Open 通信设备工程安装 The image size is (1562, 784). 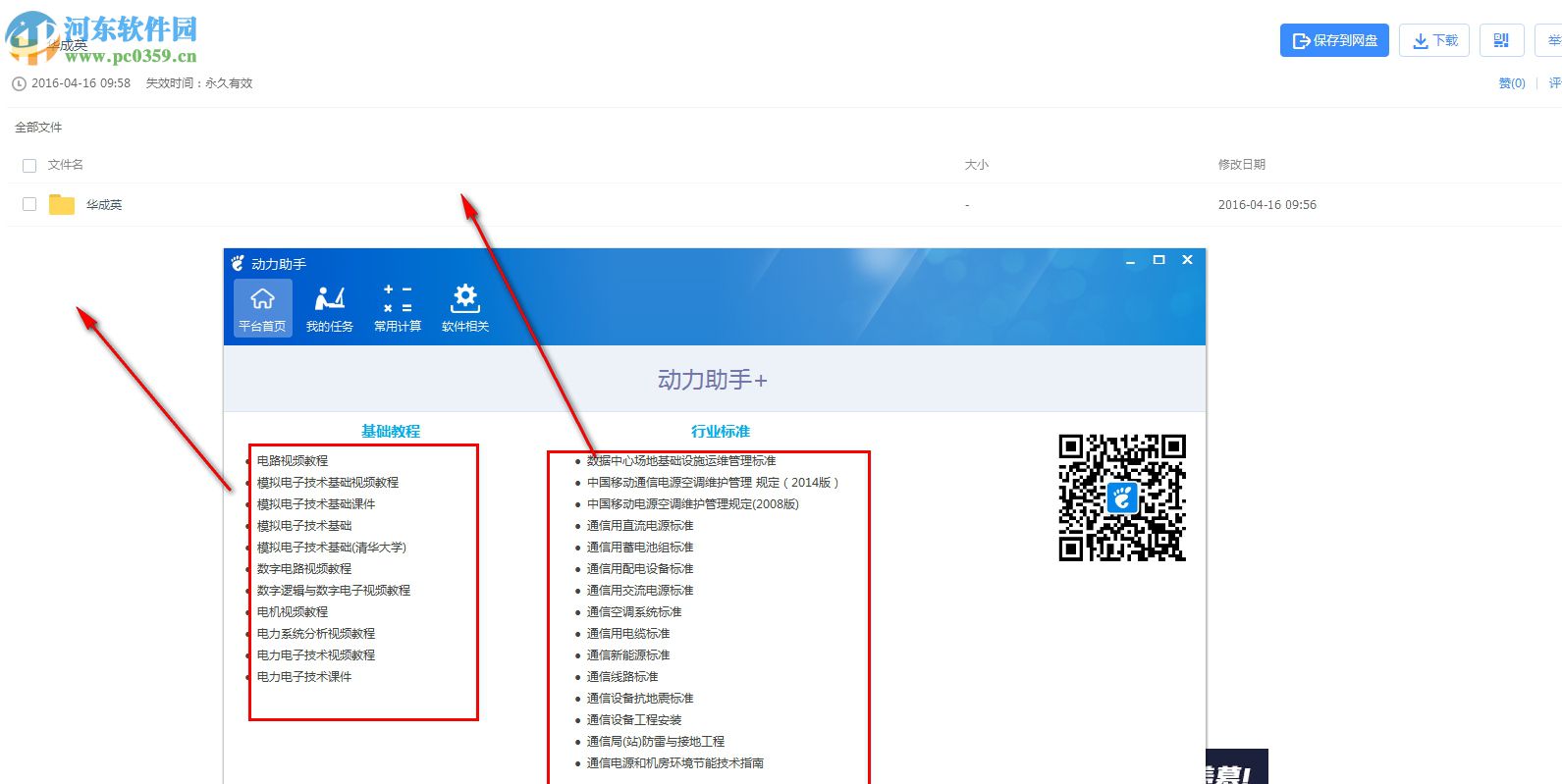pyautogui.click(x=634, y=720)
